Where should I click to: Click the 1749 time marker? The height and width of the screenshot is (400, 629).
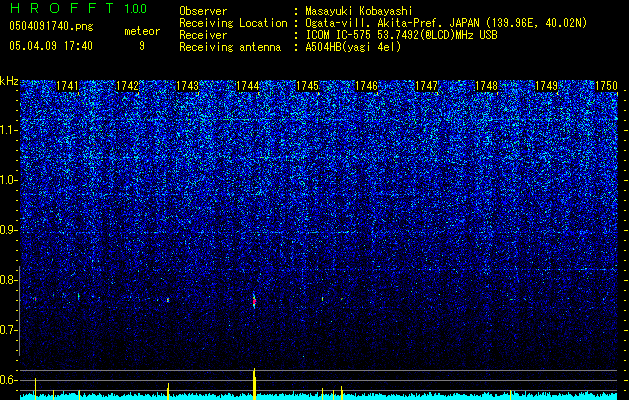click(x=547, y=86)
